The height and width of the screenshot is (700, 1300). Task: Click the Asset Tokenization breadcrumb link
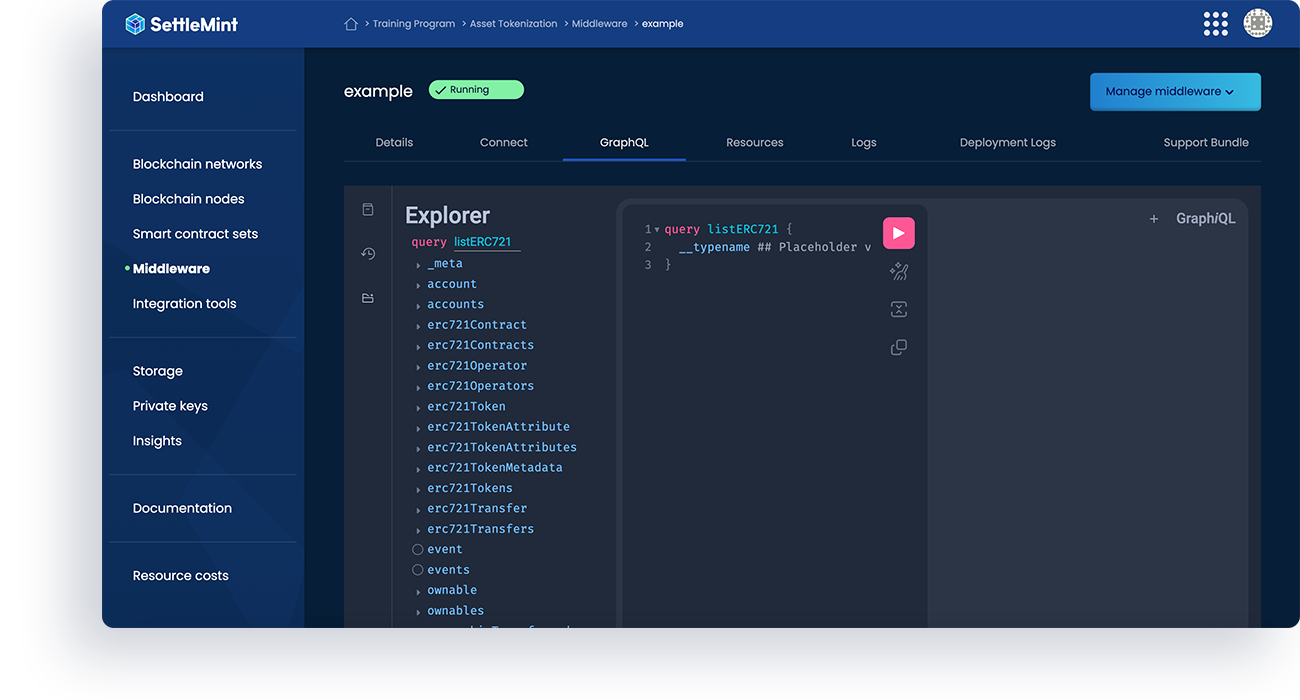pyautogui.click(x=513, y=23)
